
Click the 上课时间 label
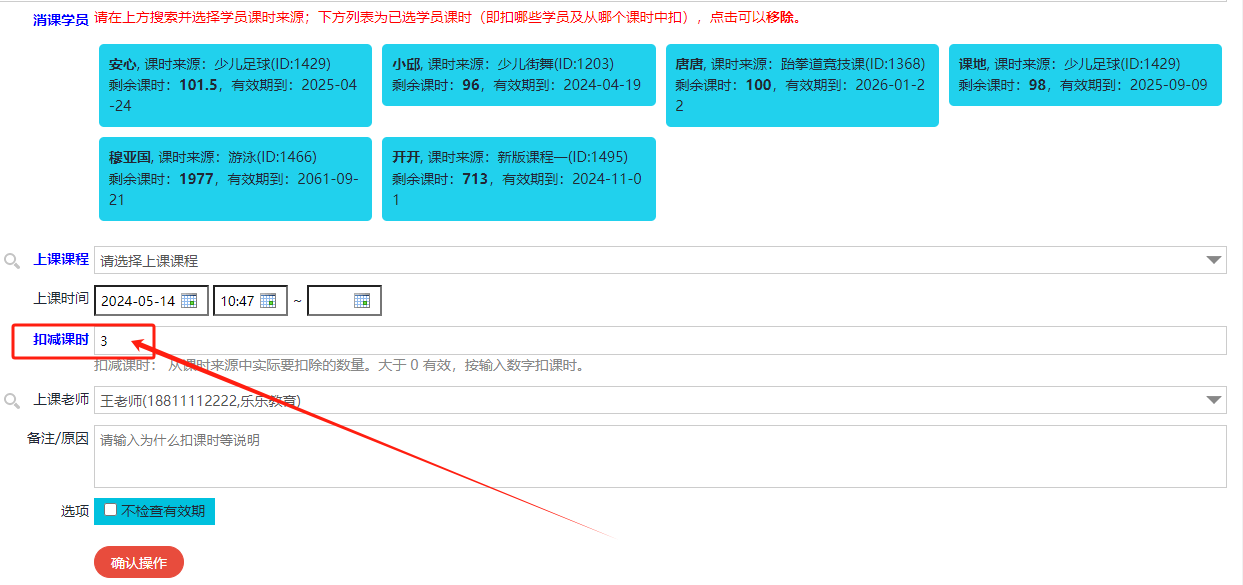(x=61, y=298)
